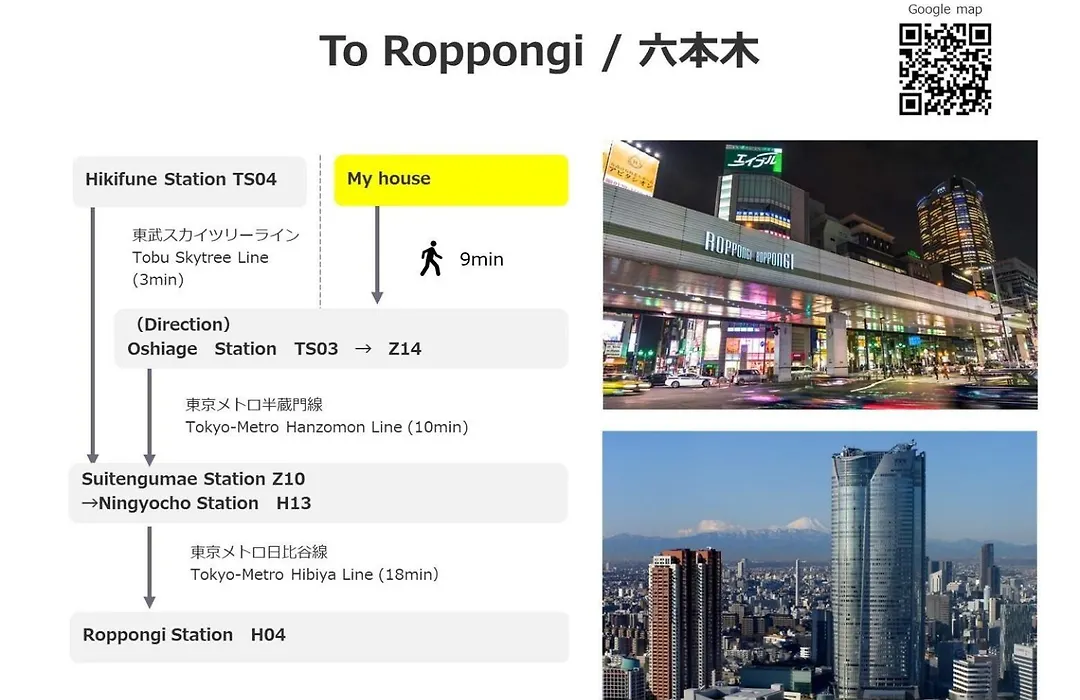Viewport: 1080px width, 700px height.
Task: Click 'Oshiage Station TS03 → Z14' row
Action: tap(274, 349)
